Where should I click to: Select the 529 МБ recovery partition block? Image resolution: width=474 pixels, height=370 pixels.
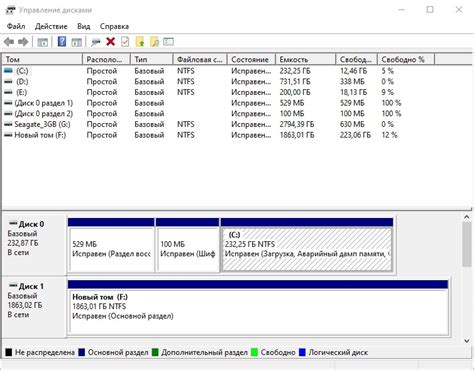[111, 245]
